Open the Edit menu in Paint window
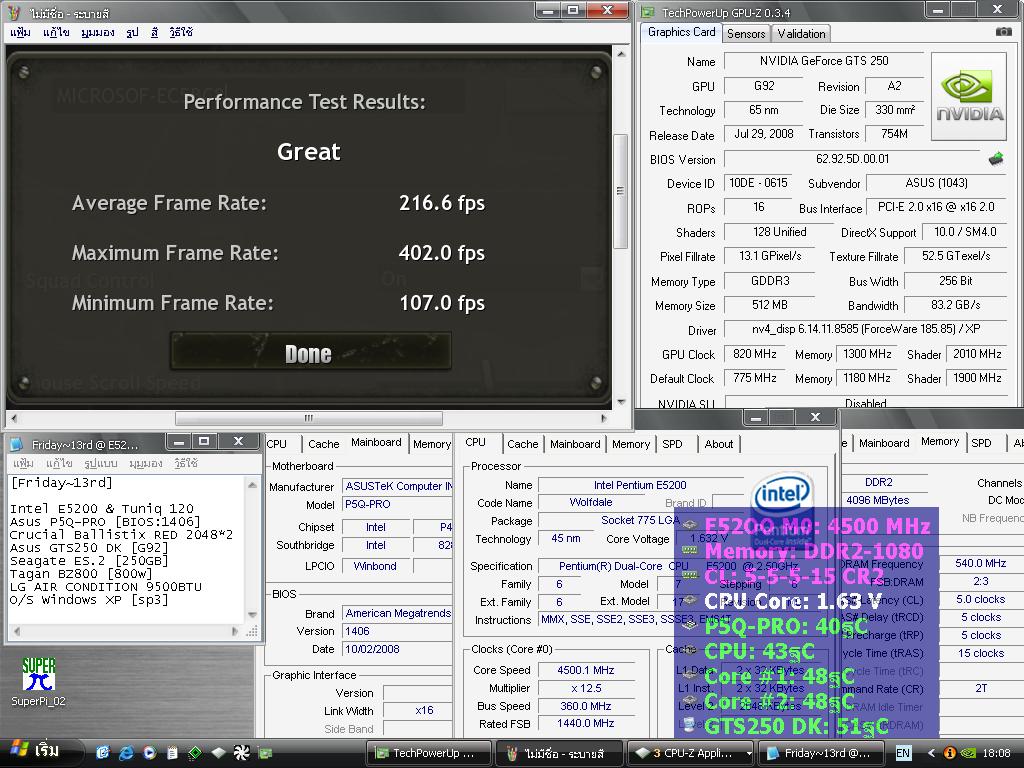 point(56,33)
